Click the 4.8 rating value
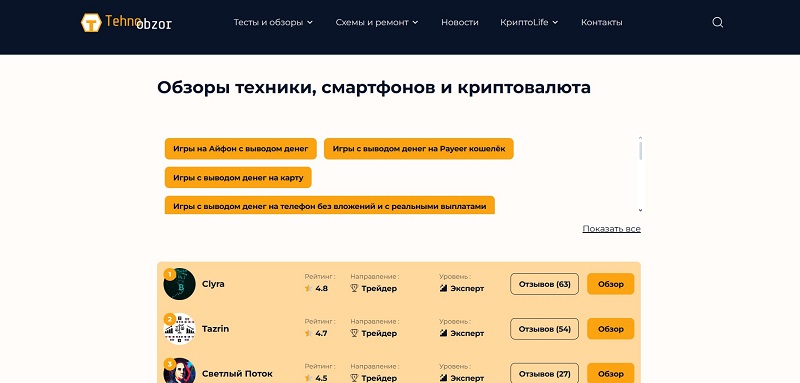The width and height of the screenshot is (800, 383). (x=321, y=289)
